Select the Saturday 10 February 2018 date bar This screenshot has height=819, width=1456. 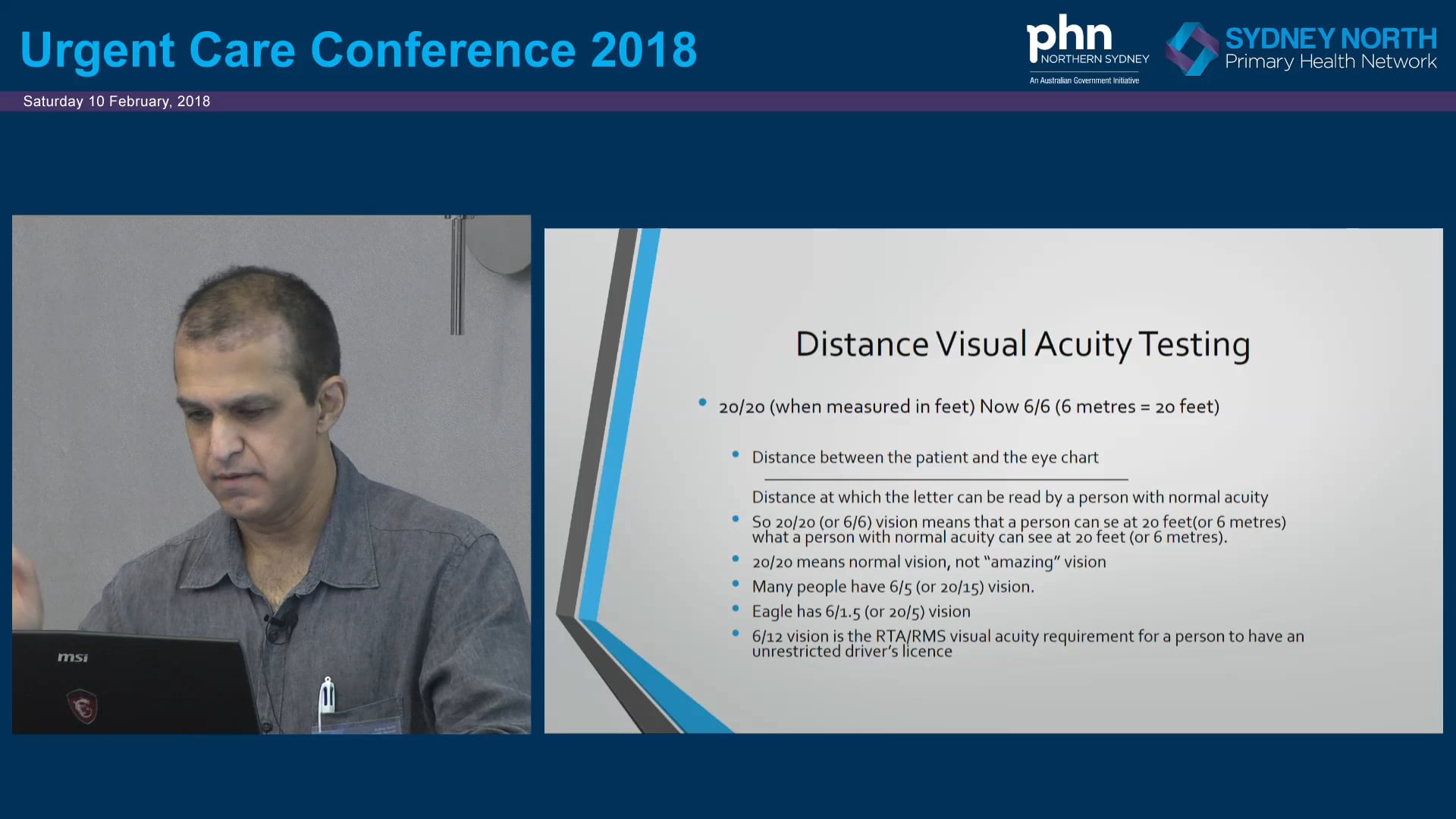[x=115, y=101]
